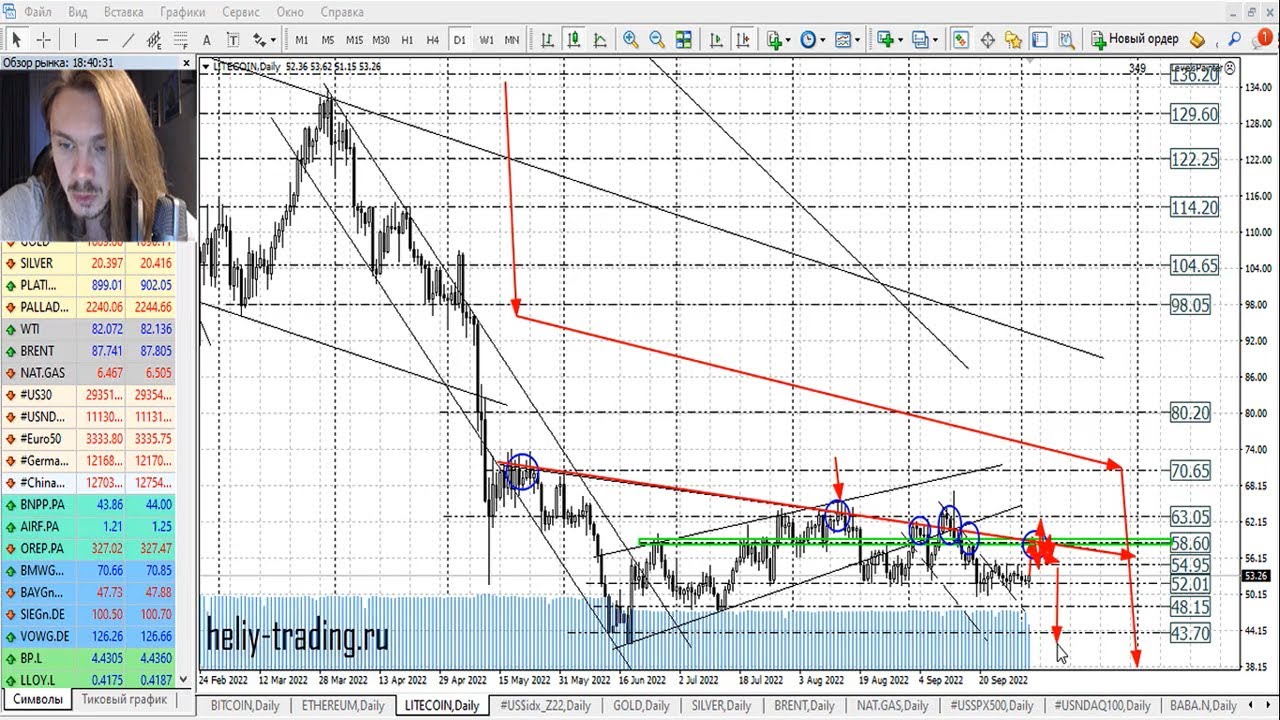Screen dimensions: 1280x720
Task: Expand the Templates dropdown arrow
Action: click(x=858, y=40)
